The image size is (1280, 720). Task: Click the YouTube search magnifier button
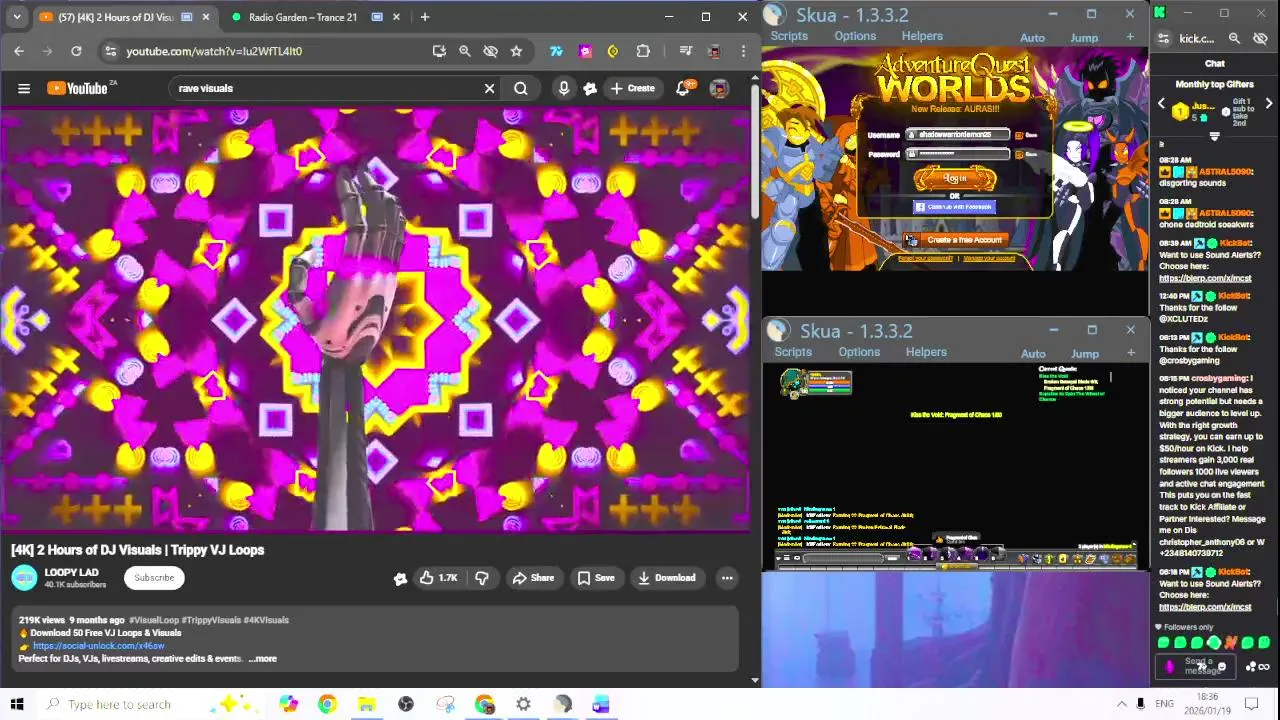[521, 88]
